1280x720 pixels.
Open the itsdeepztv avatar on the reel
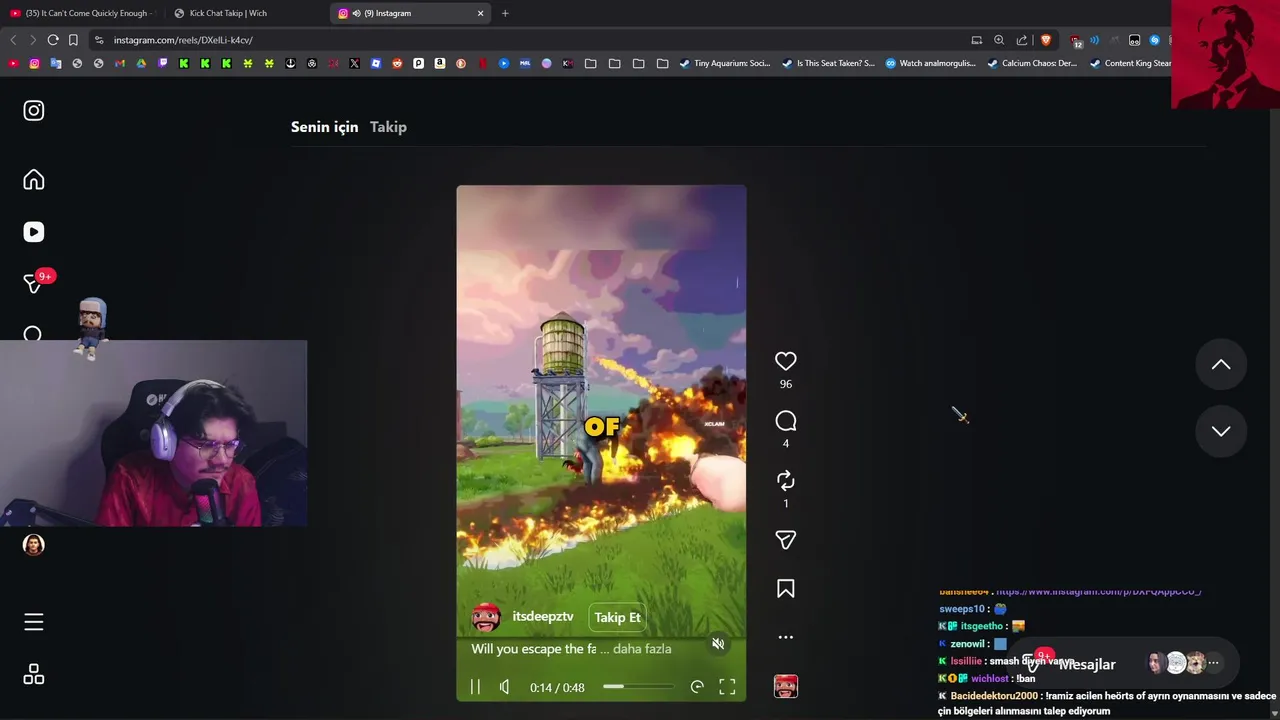[x=486, y=617]
